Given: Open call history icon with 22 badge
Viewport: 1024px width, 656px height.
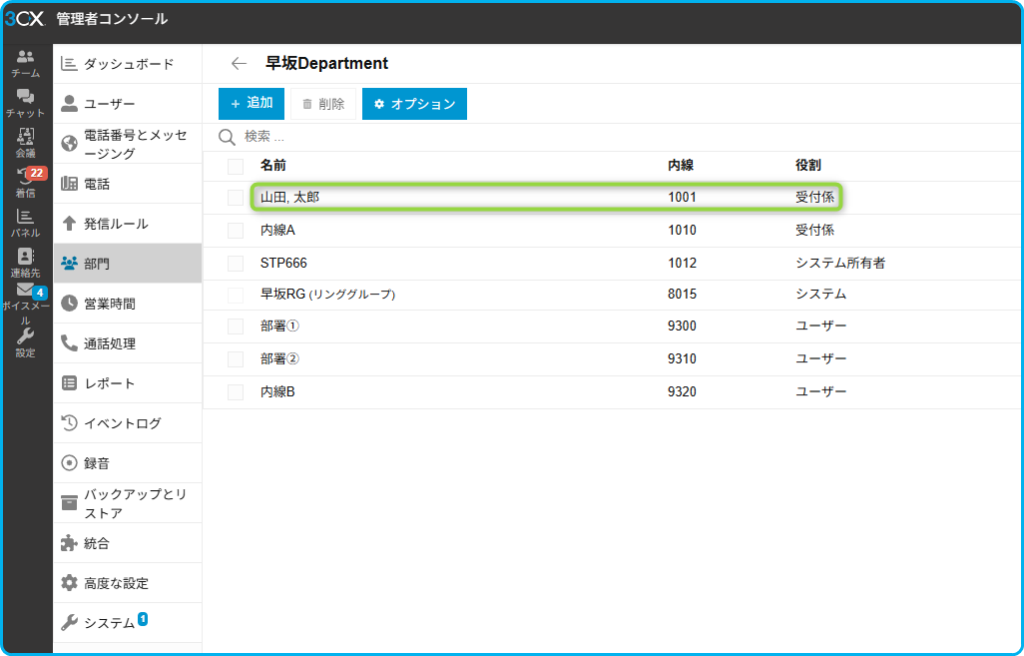Looking at the screenshot, I should click(26, 181).
